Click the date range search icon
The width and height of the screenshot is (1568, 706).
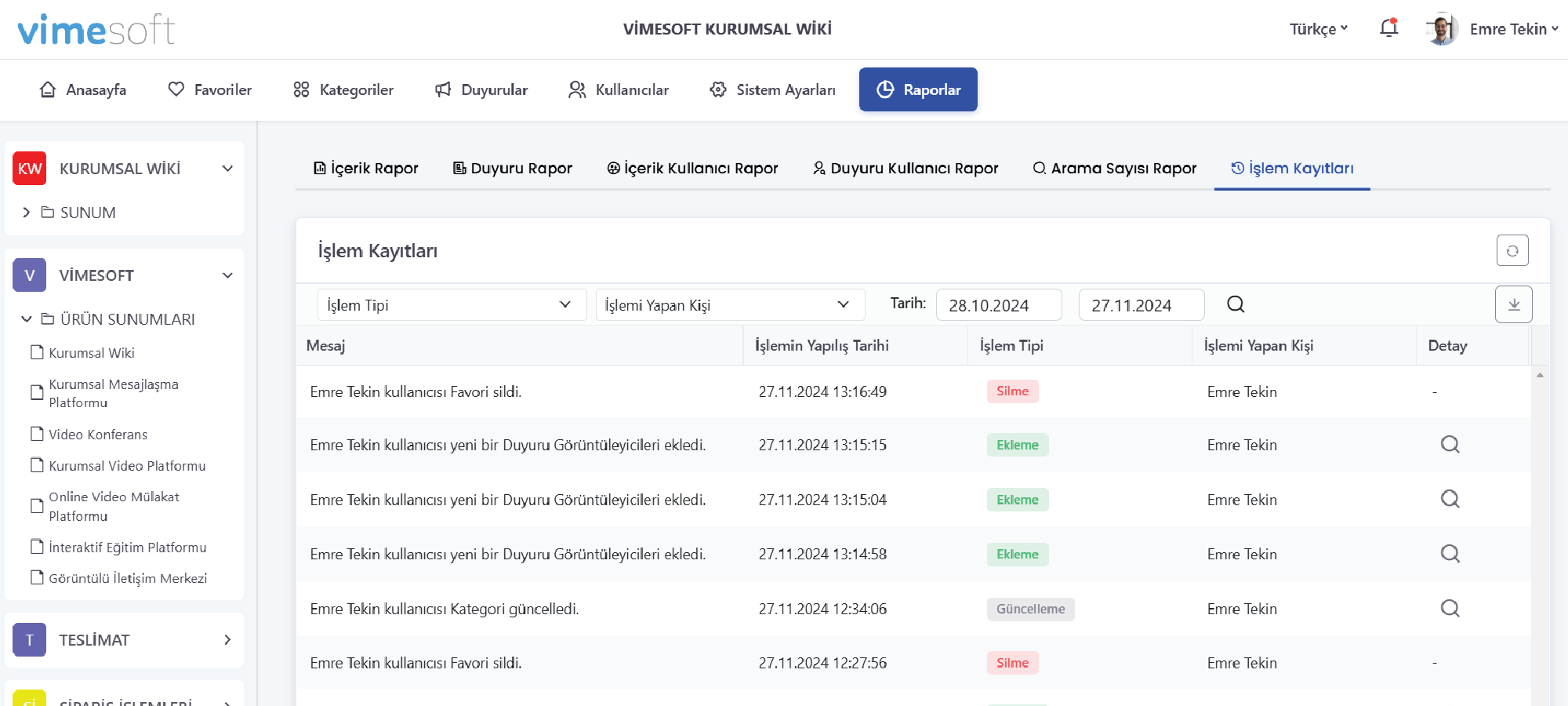tap(1236, 304)
